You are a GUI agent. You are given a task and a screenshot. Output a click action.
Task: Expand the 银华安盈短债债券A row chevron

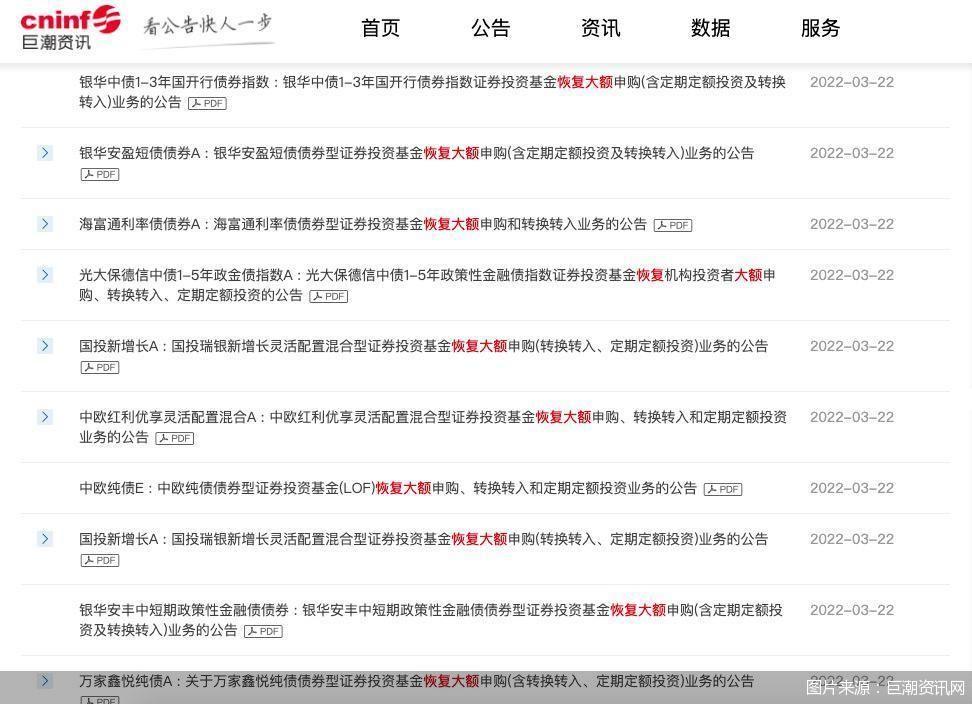click(45, 153)
